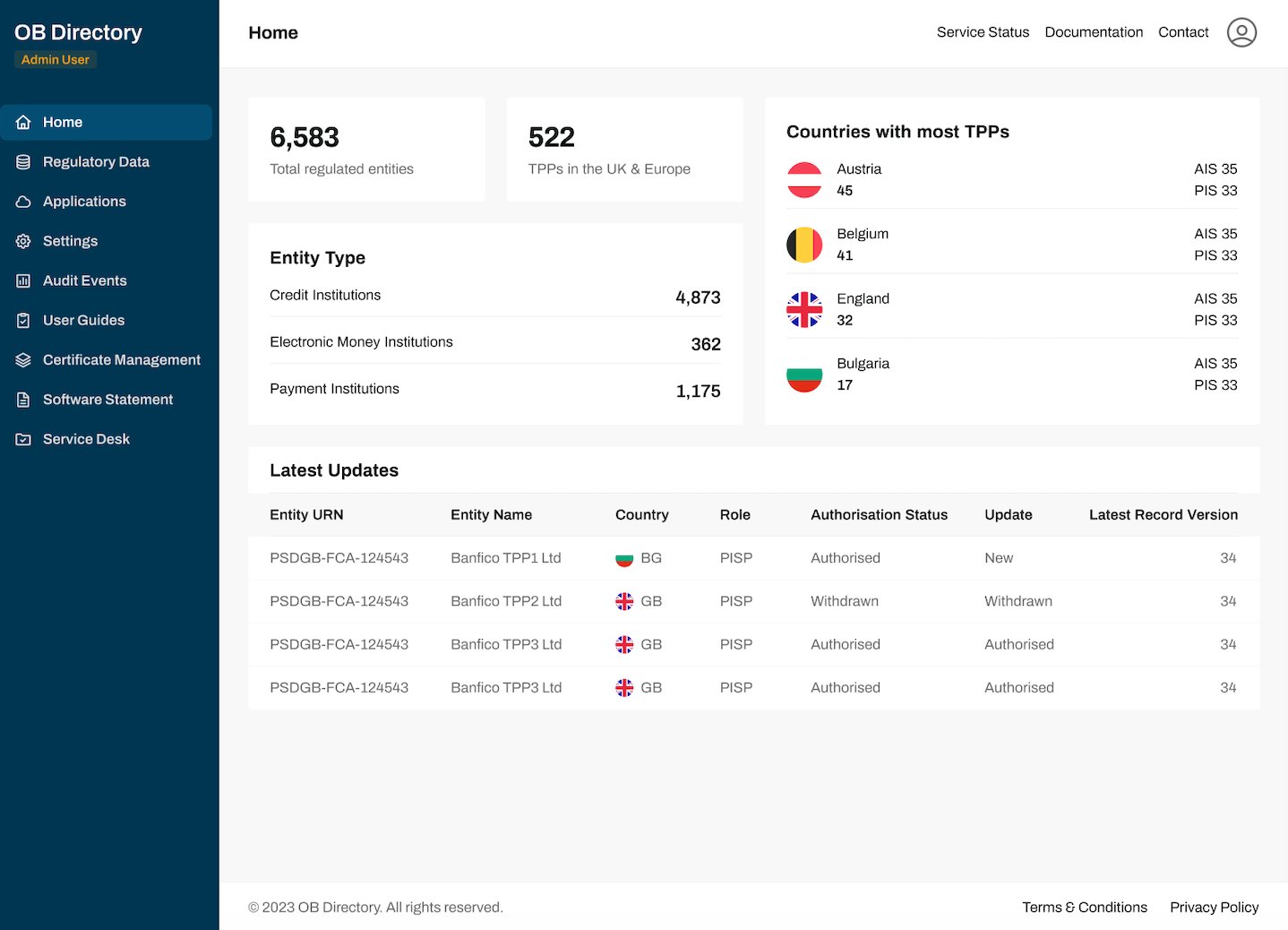Click the Austria country name
This screenshot has height=930, width=1288.
(x=859, y=168)
